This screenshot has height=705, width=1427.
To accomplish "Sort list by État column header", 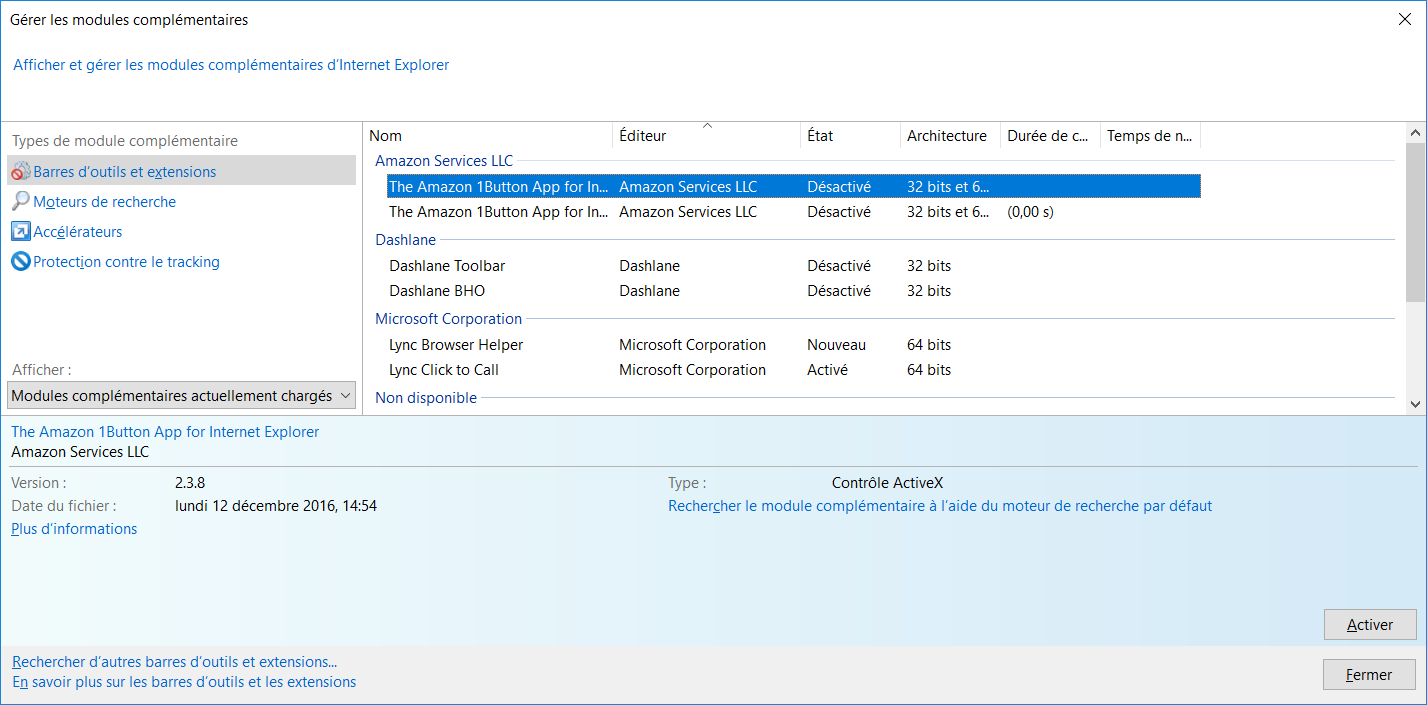I will [850, 136].
